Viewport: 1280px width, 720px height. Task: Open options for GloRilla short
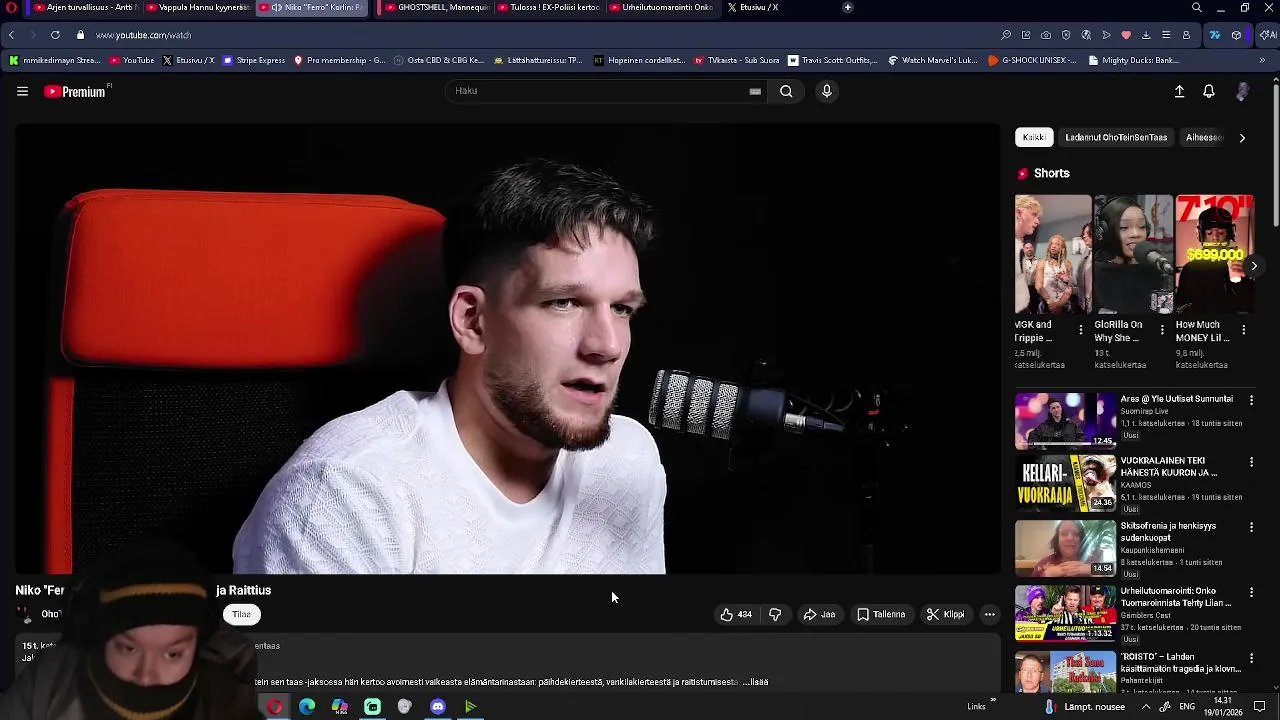tap(1162, 329)
